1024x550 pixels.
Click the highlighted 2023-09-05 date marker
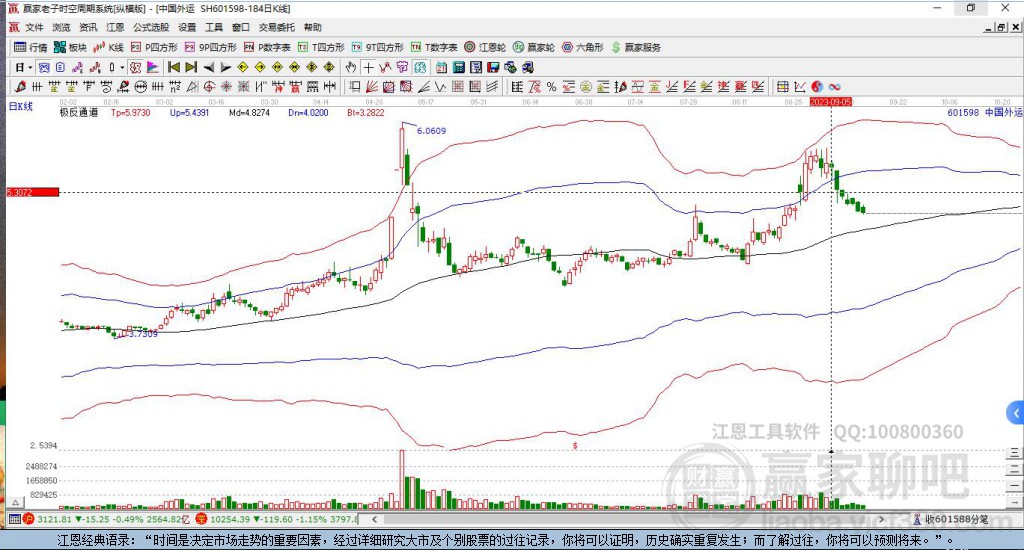coord(831,102)
